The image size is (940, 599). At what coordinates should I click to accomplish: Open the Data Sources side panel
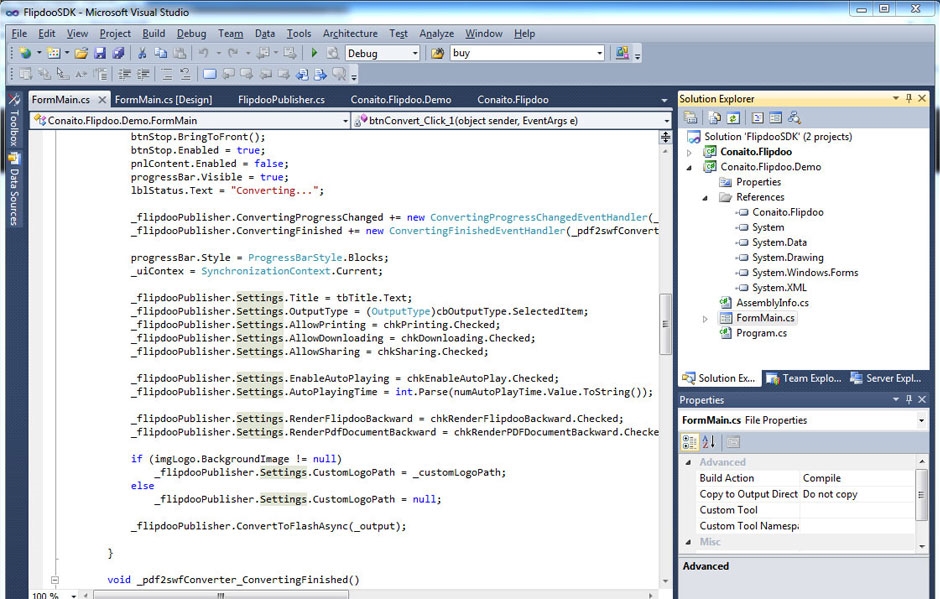click(14, 189)
